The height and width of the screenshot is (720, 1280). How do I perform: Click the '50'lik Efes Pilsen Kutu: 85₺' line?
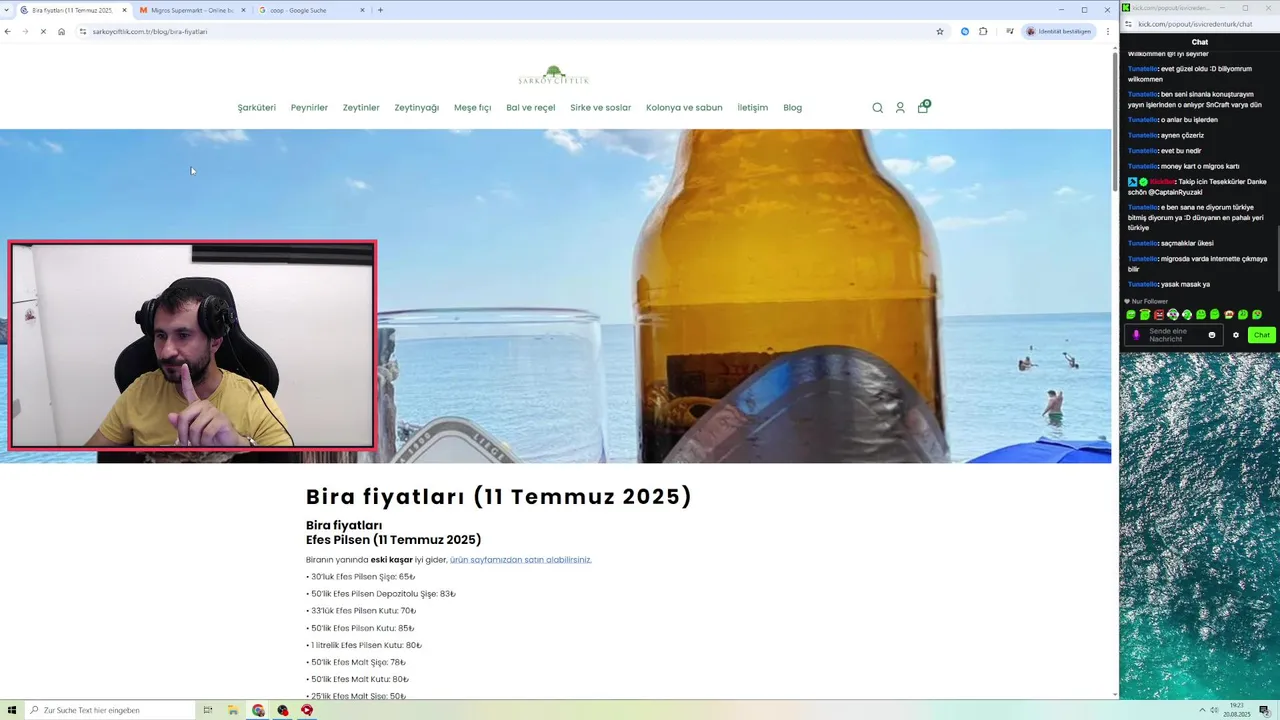coord(360,628)
